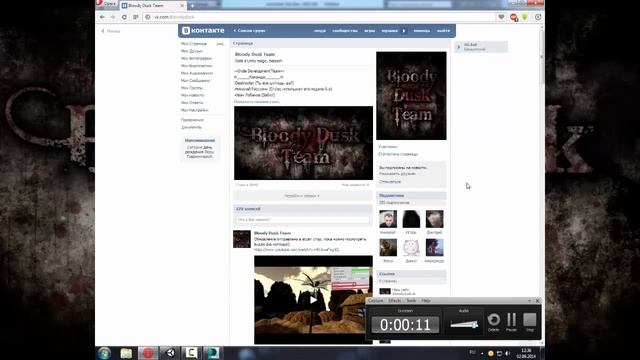Image resolution: width=640 pixels, height=360 pixels.
Task: Open 'Мои Ответы' in the left sidebar
Action: tap(192, 102)
